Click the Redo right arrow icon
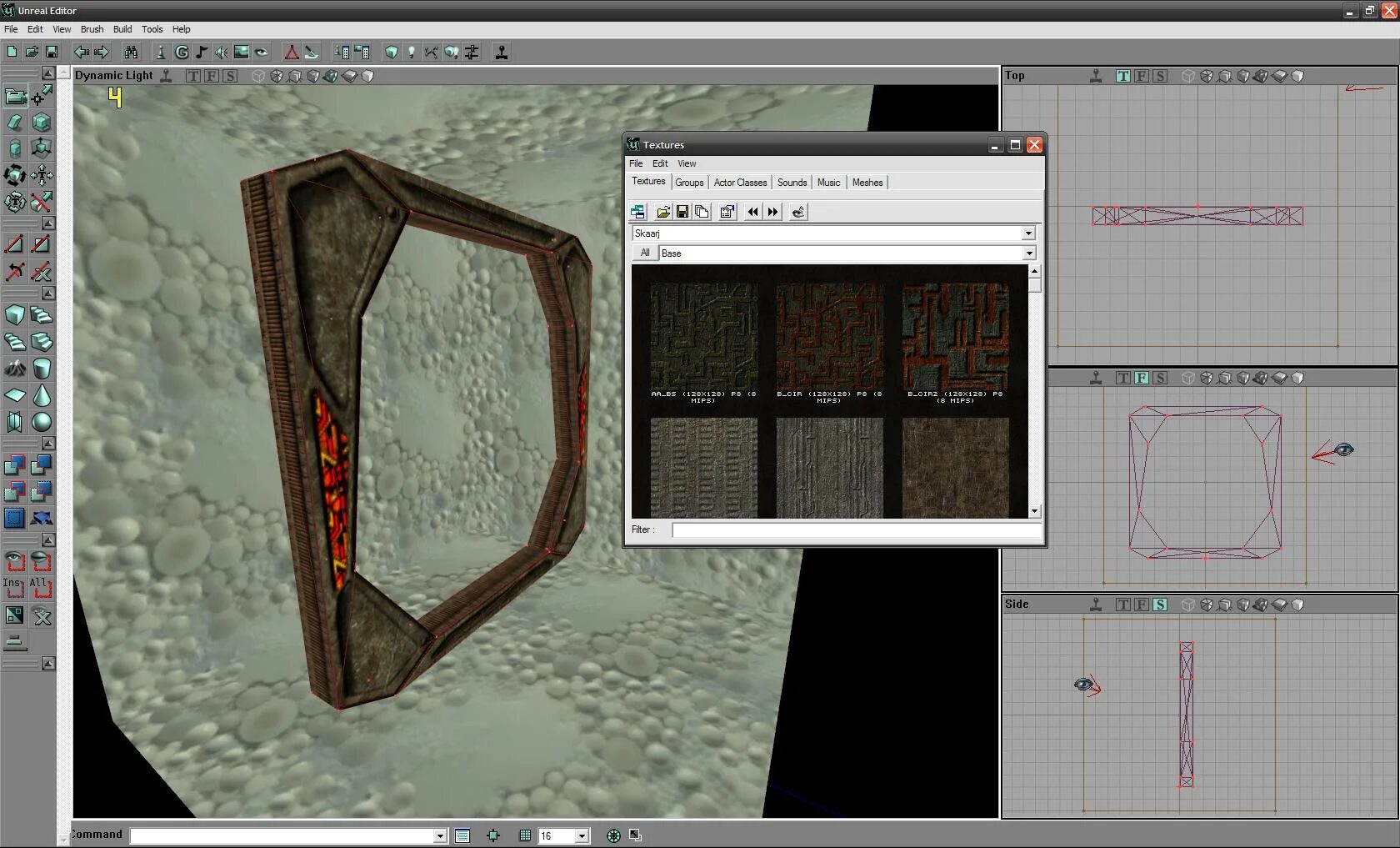This screenshot has width=1400, height=848. pos(102,52)
